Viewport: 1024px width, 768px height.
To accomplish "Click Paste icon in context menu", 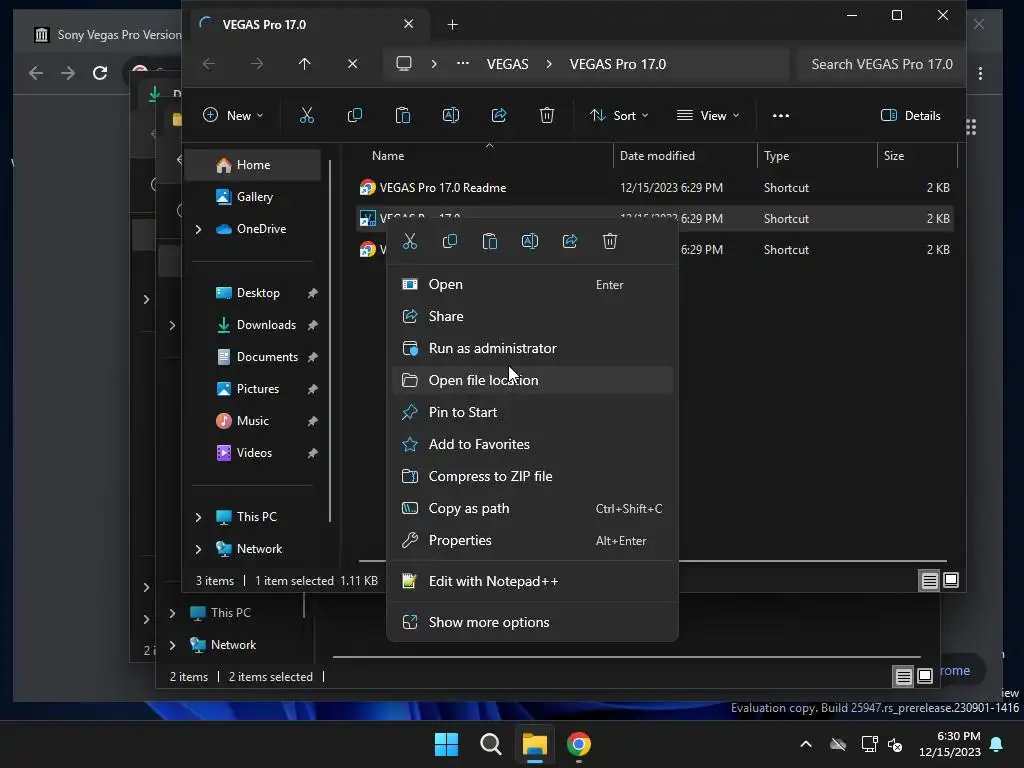I will tap(490, 242).
